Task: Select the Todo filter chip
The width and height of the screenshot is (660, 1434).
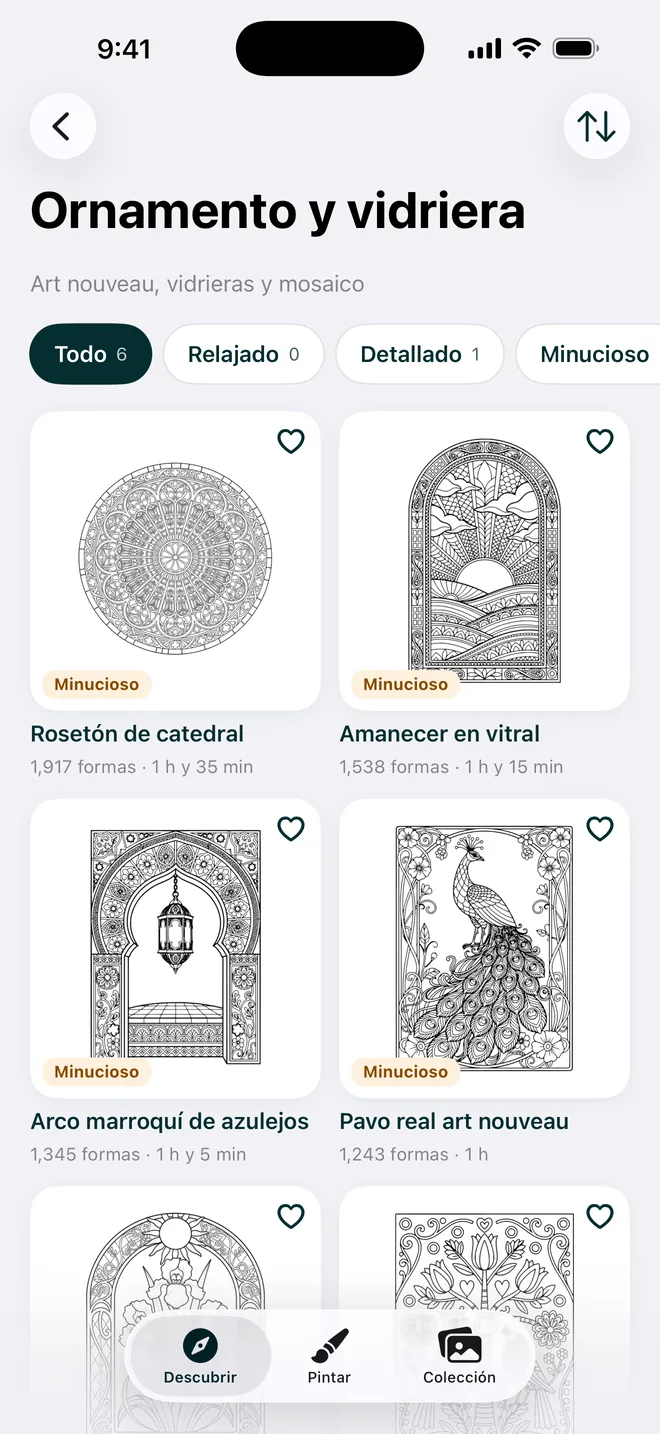Action: coord(91,354)
